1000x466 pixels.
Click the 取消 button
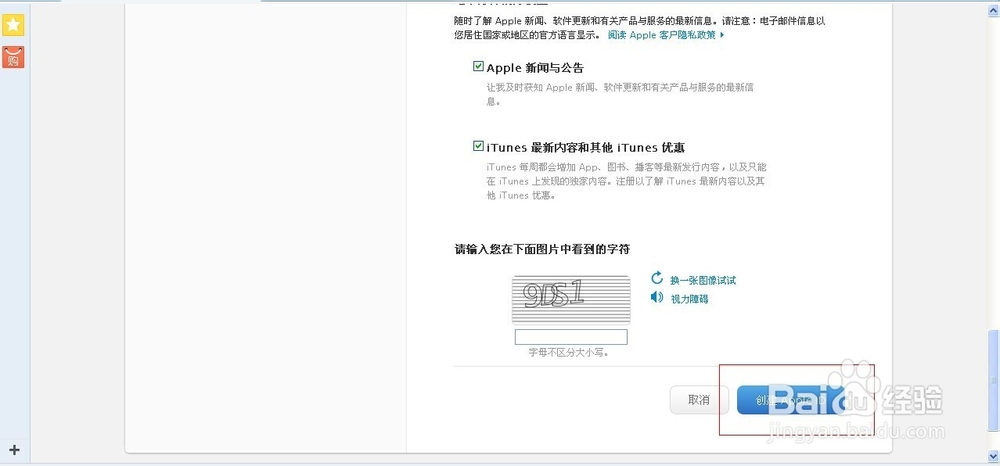699,400
